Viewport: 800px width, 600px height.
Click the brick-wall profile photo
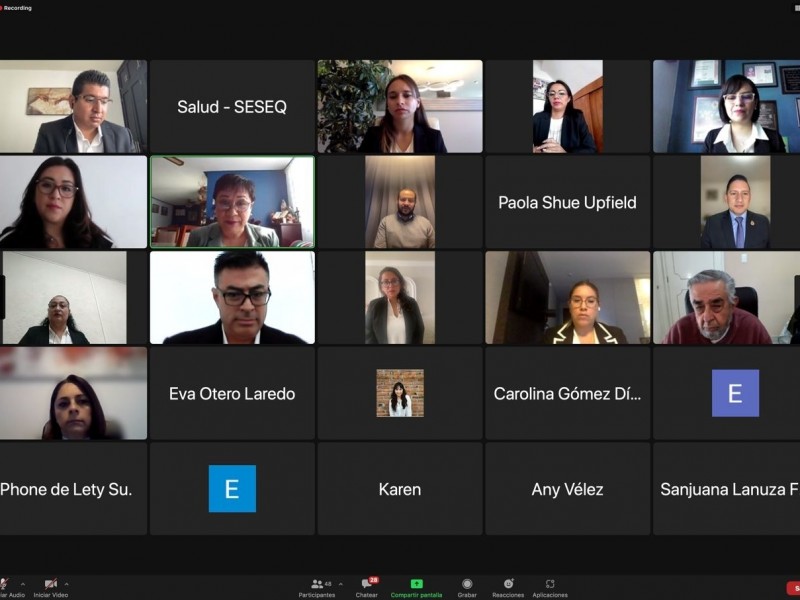400,393
